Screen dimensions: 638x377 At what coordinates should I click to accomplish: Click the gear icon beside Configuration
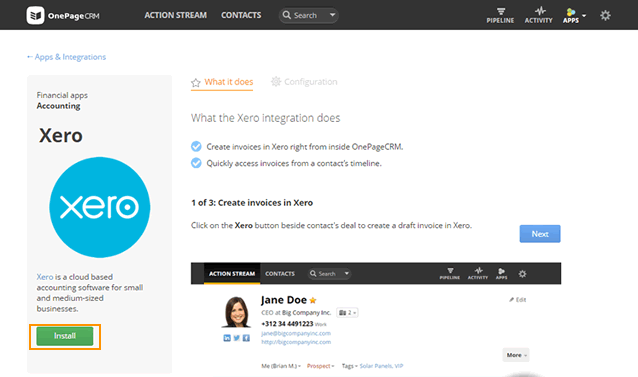(276, 81)
